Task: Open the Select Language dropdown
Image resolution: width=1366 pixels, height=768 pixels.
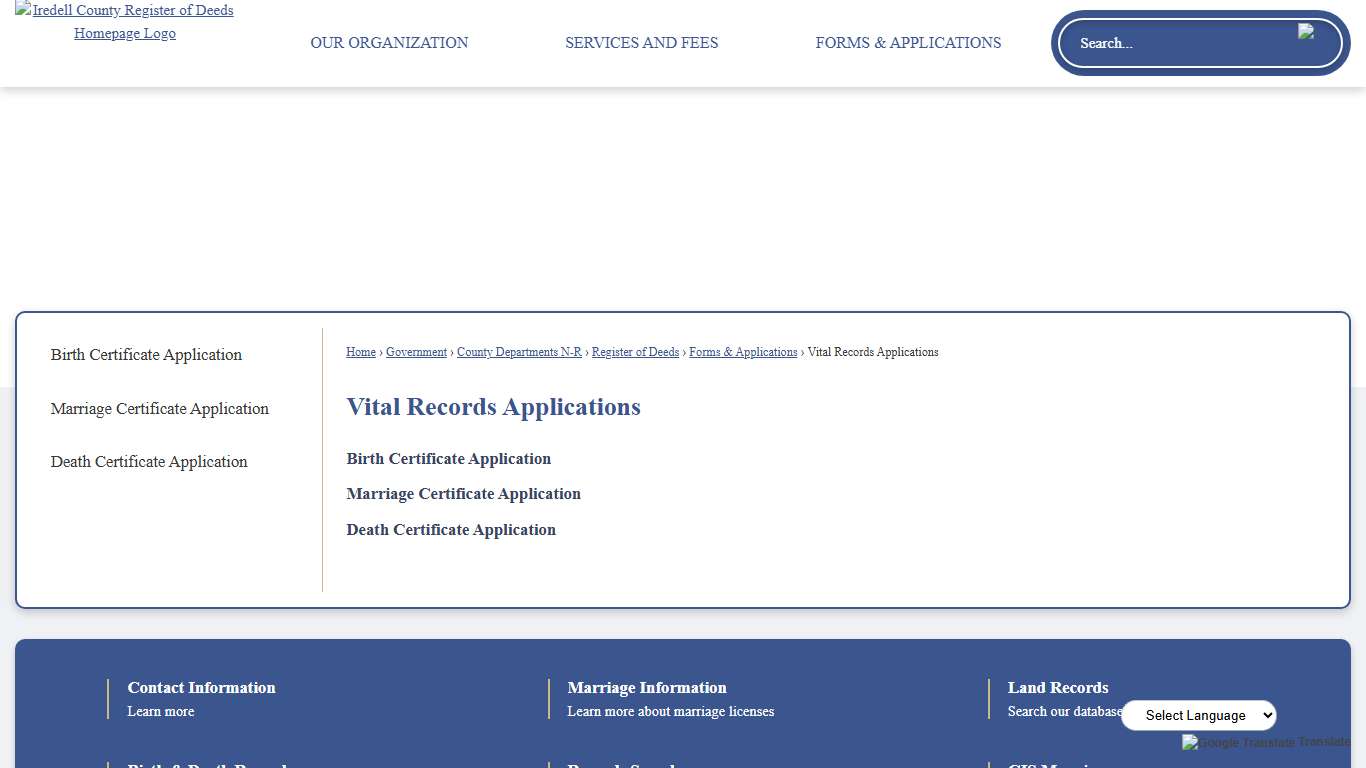Action: pyautogui.click(x=1199, y=715)
